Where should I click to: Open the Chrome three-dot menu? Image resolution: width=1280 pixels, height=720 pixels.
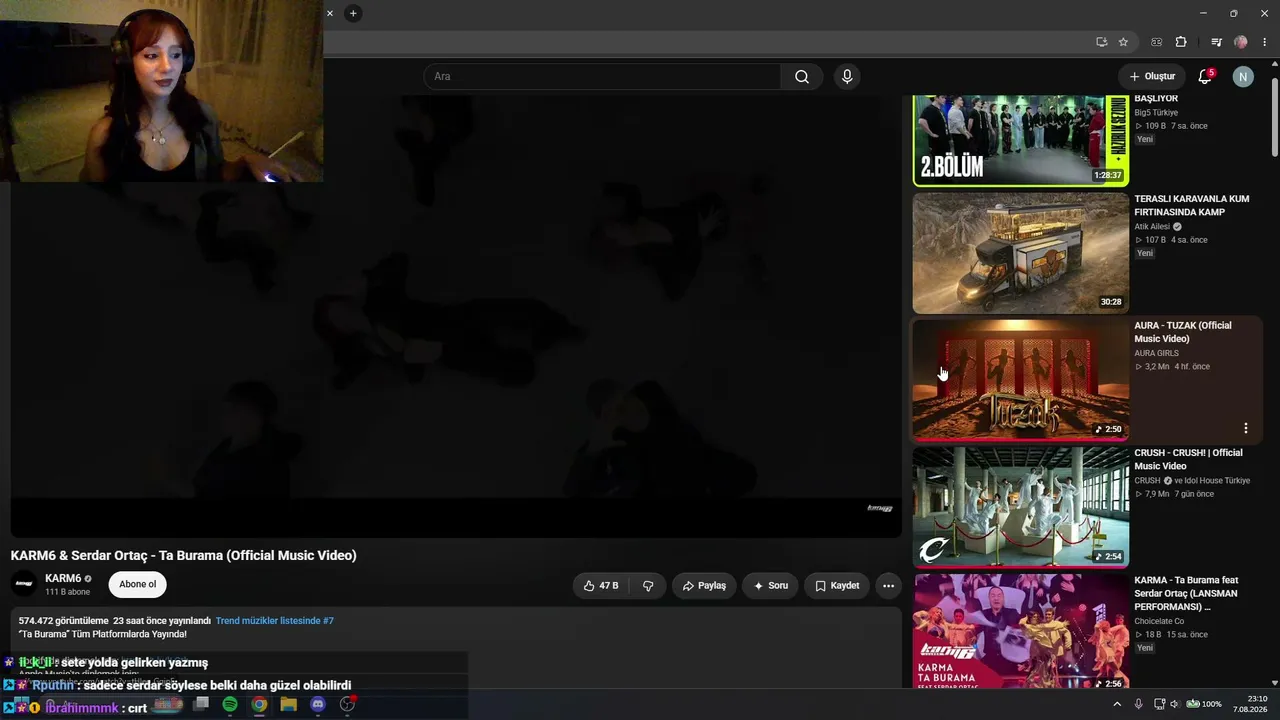pyautogui.click(x=1265, y=42)
